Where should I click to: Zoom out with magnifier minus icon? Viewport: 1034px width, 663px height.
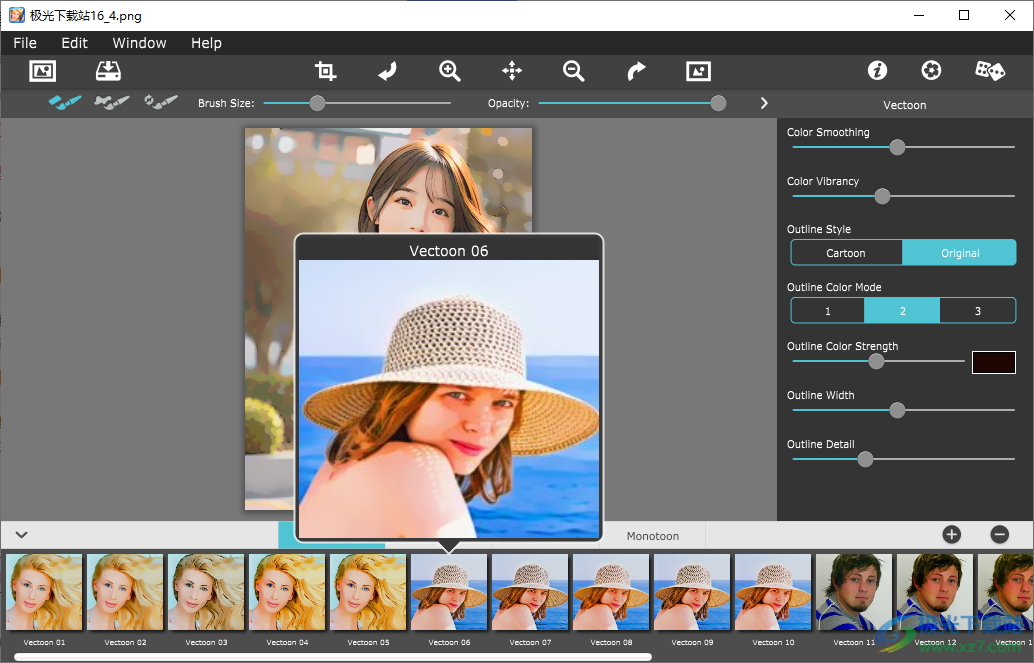574,71
